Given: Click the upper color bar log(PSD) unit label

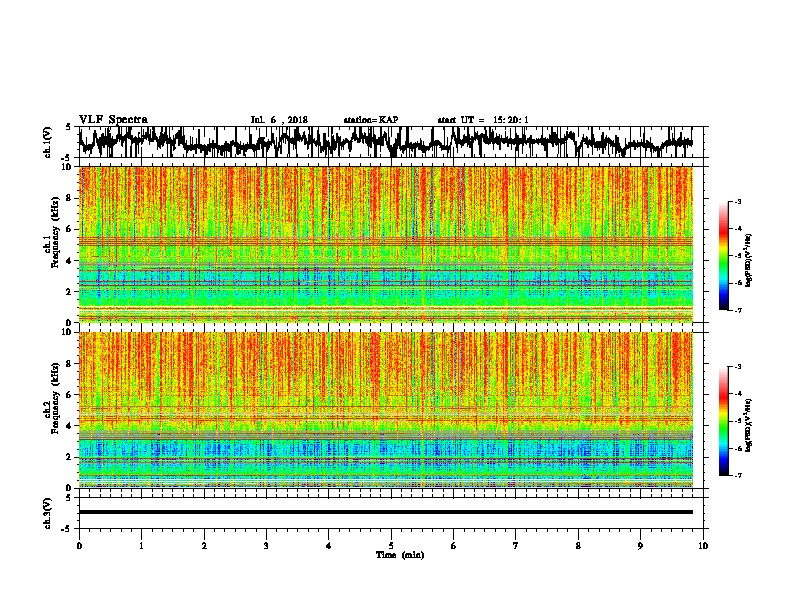Looking at the screenshot, I should (x=749, y=260).
